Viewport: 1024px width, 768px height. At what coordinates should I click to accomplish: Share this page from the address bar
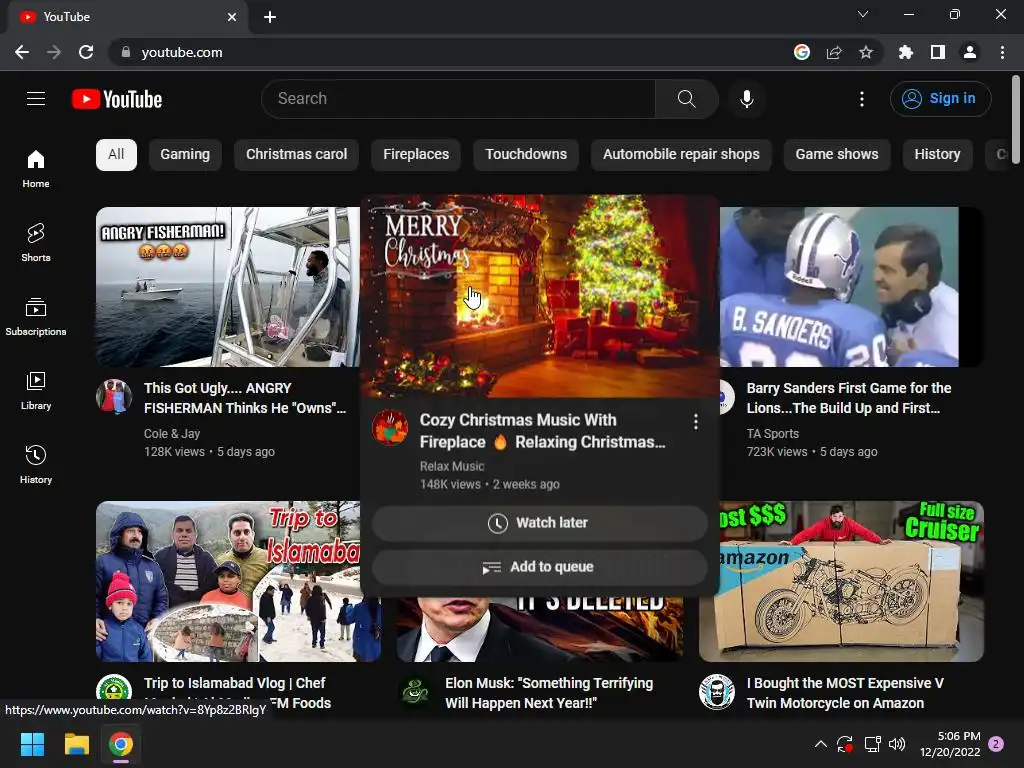[x=834, y=52]
